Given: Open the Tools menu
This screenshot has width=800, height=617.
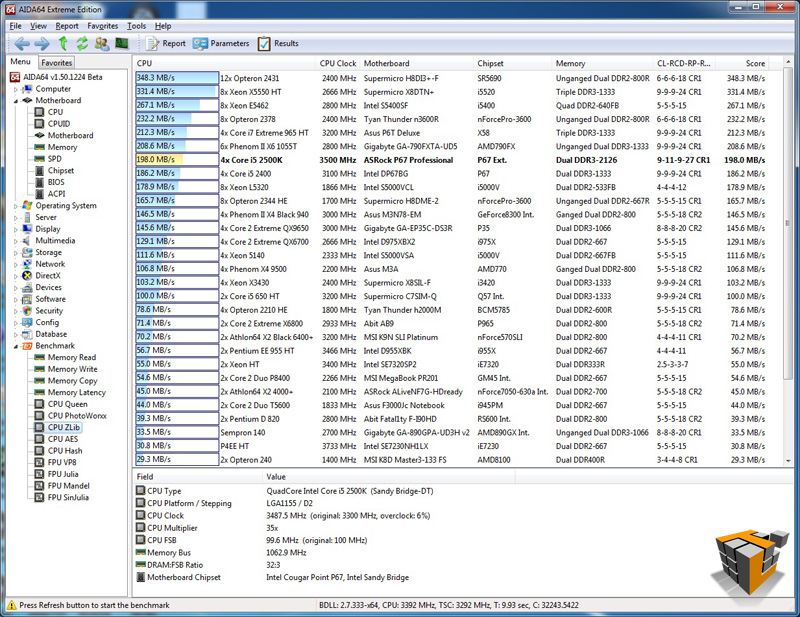Looking at the screenshot, I should pos(136,26).
